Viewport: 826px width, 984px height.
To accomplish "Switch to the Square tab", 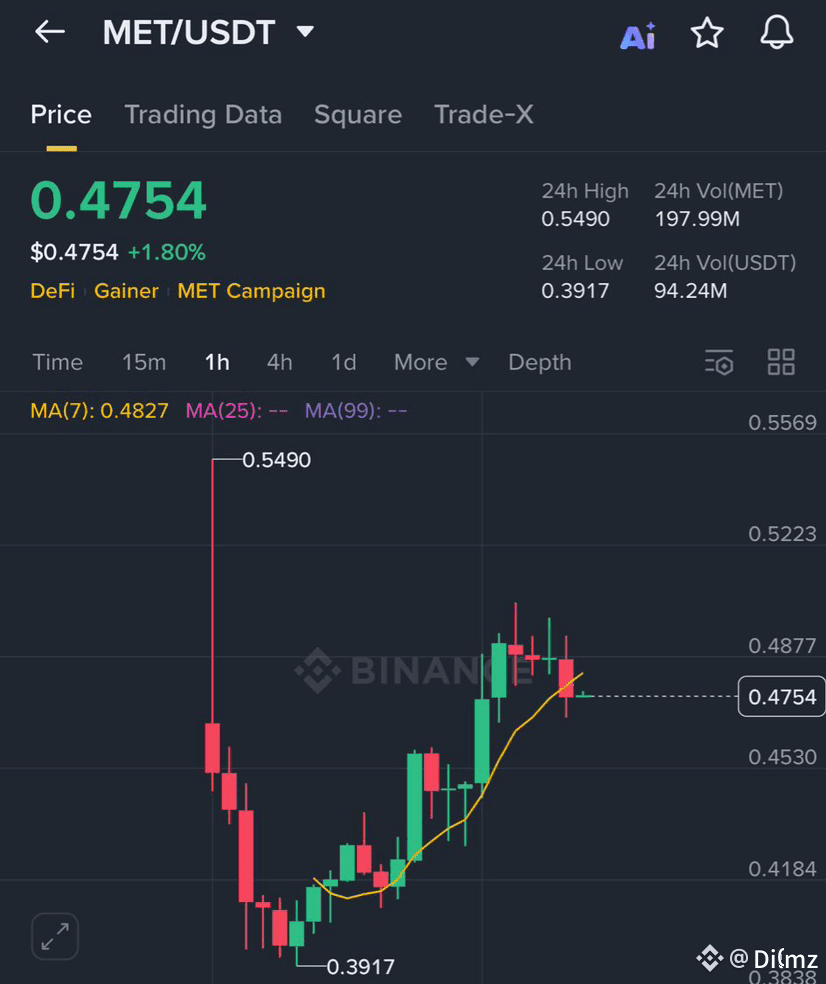I will click(x=358, y=115).
